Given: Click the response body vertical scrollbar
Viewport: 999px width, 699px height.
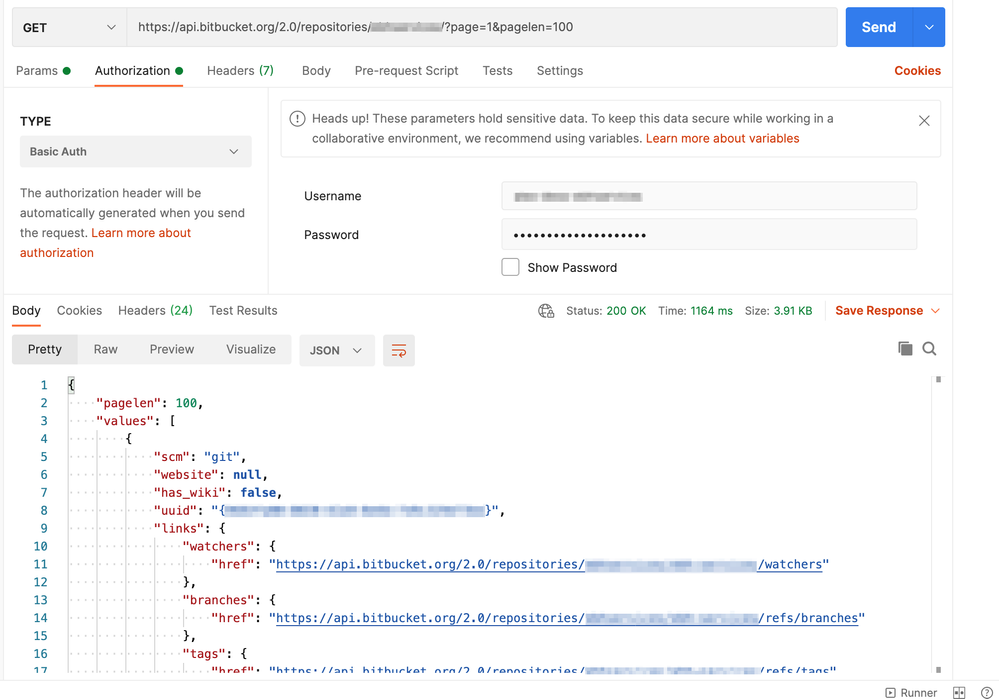Looking at the screenshot, I should click(x=938, y=524).
